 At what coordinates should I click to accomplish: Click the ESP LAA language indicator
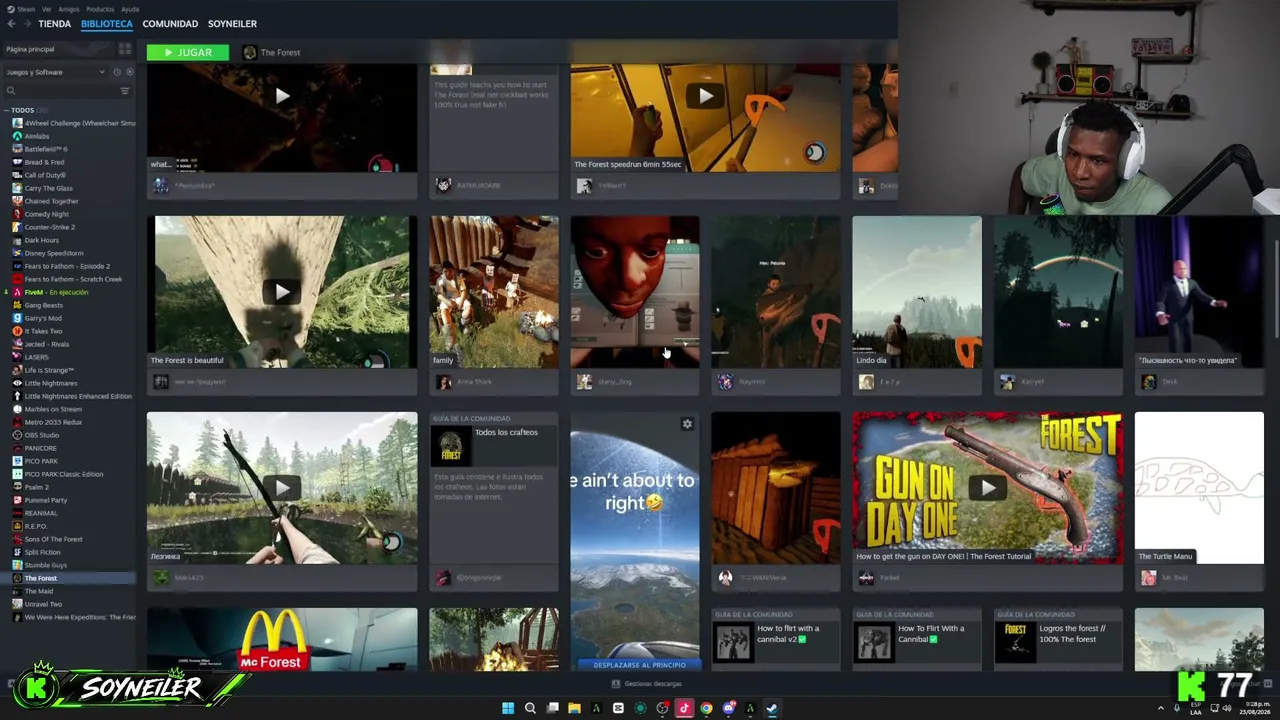pyautogui.click(x=1196, y=708)
